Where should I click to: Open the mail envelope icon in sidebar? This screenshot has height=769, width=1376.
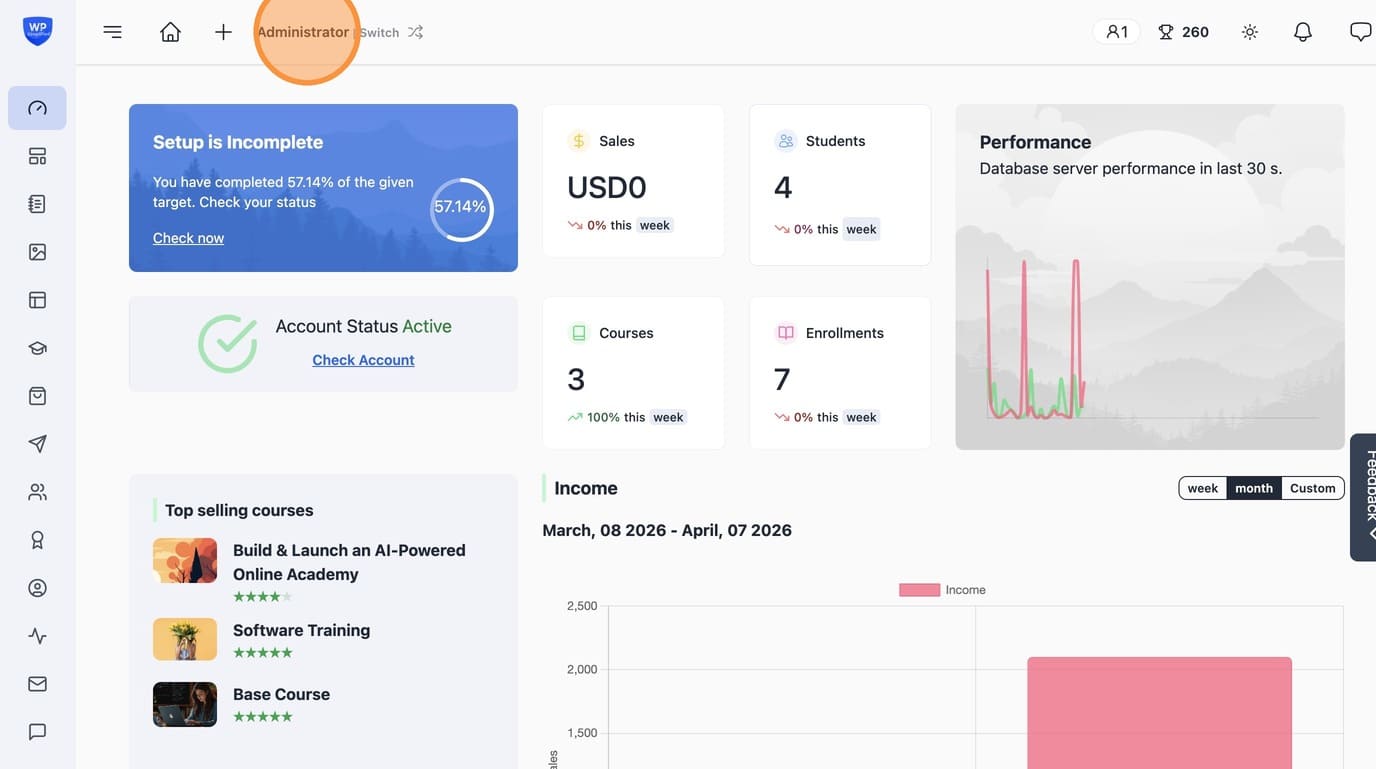pyautogui.click(x=37, y=684)
